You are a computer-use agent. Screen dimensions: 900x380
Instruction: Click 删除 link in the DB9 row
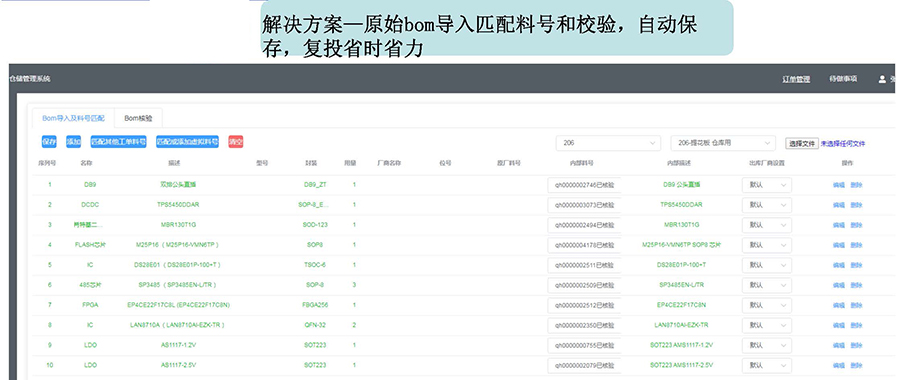click(856, 185)
